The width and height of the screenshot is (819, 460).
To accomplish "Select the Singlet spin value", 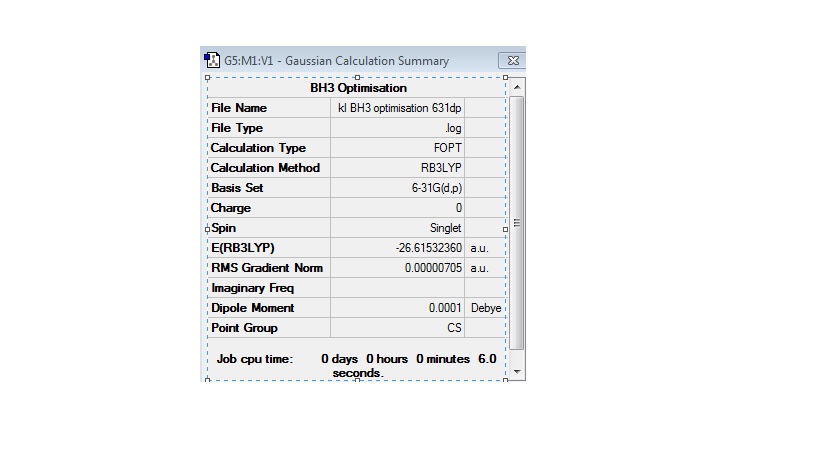I will click(x=446, y=228).
